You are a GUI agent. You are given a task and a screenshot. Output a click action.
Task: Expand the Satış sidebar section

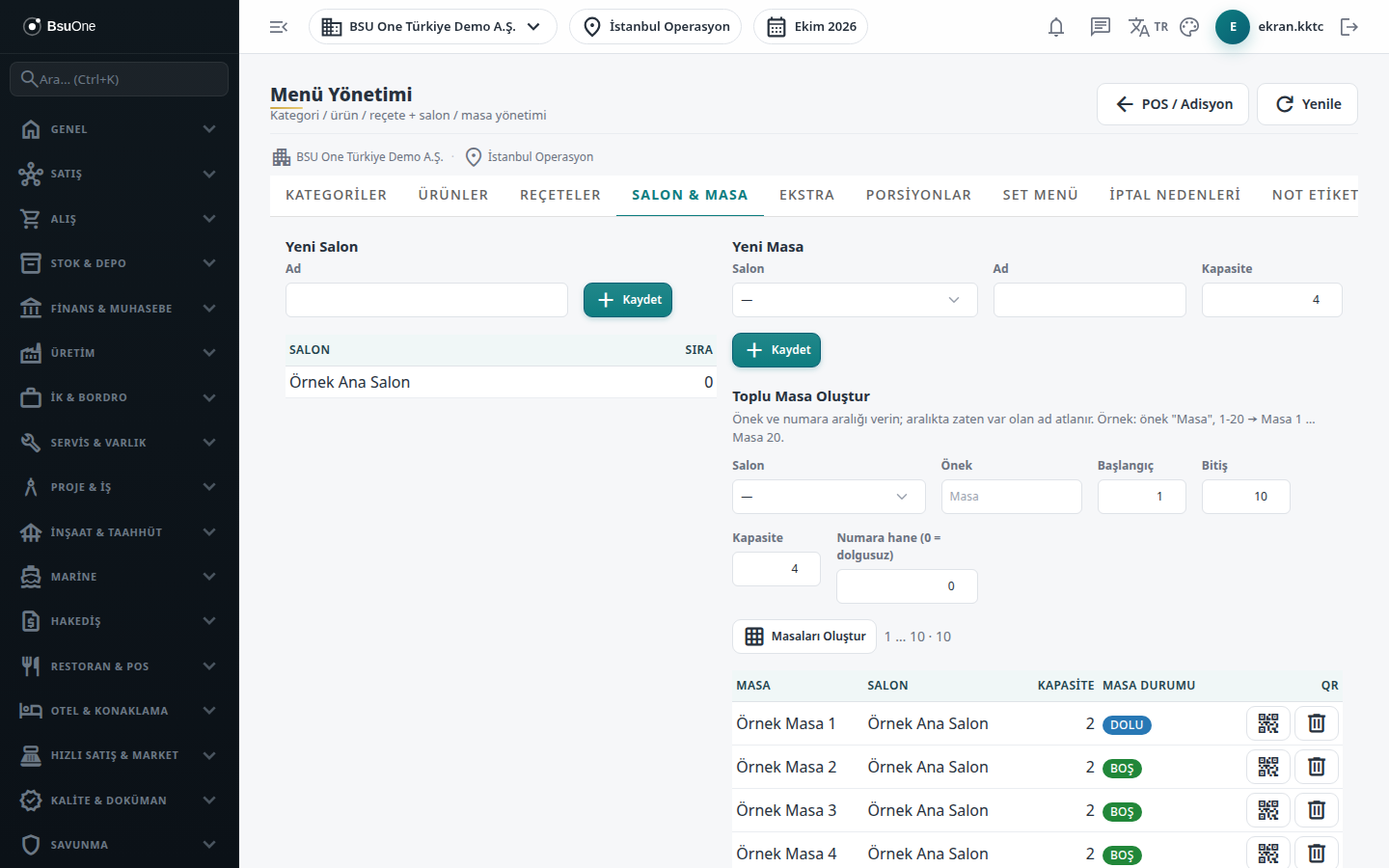coord(120,174)
